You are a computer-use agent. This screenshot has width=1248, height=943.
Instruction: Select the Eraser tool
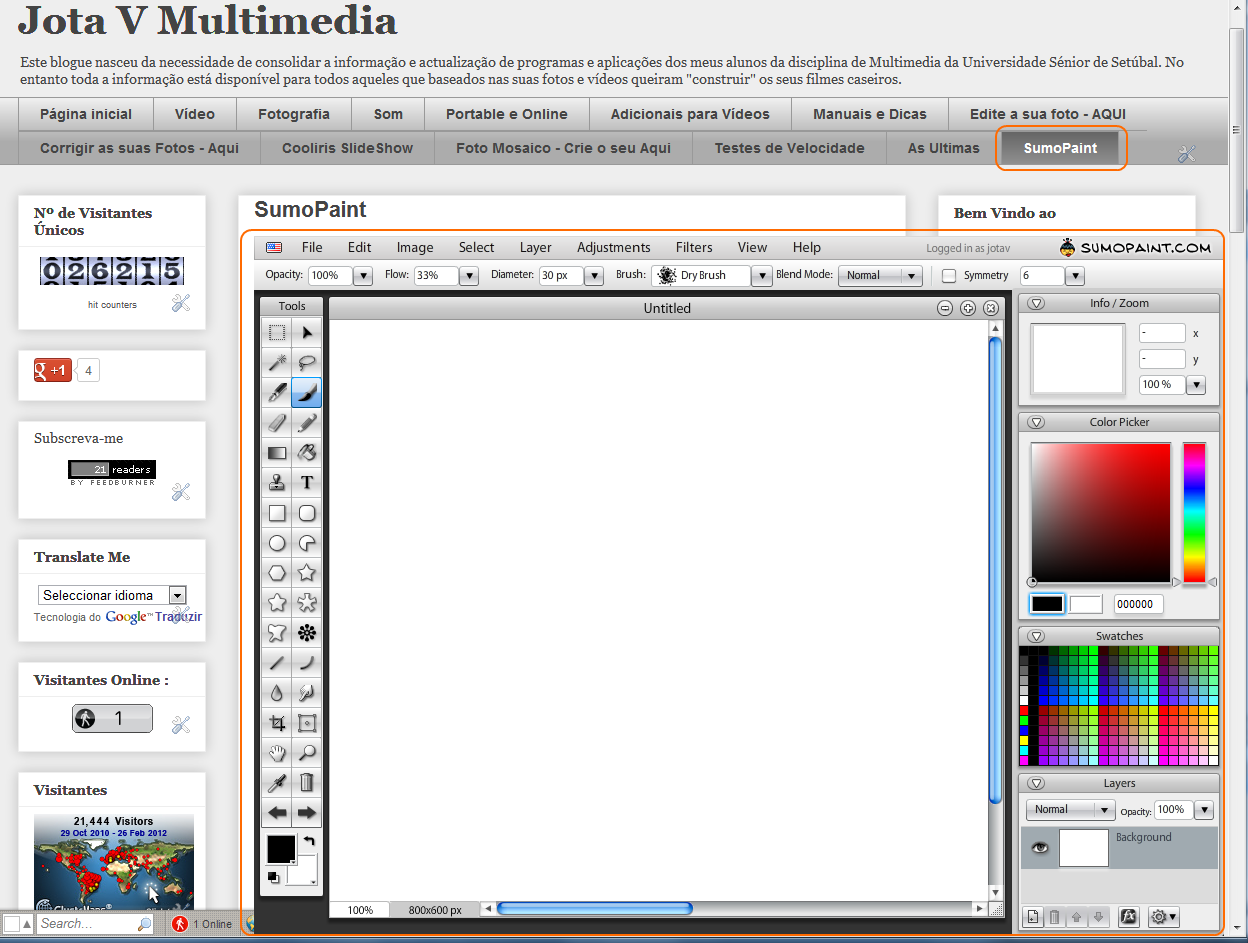coord(277,423)
